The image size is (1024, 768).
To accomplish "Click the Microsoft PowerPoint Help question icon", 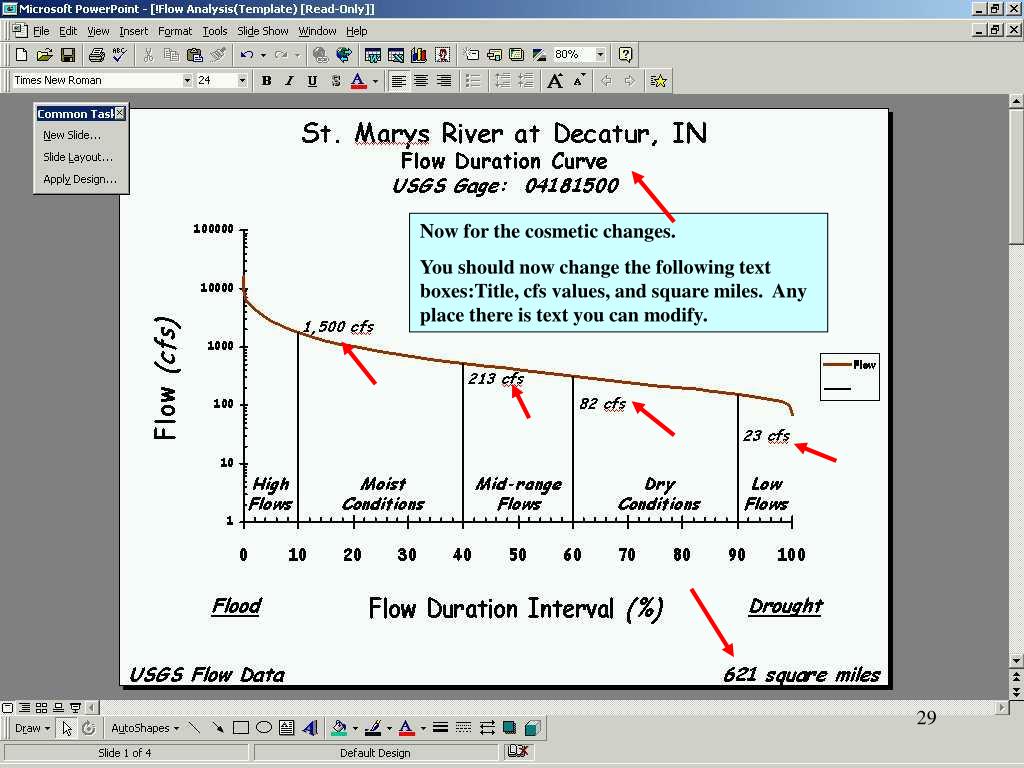I will point(625,55).
